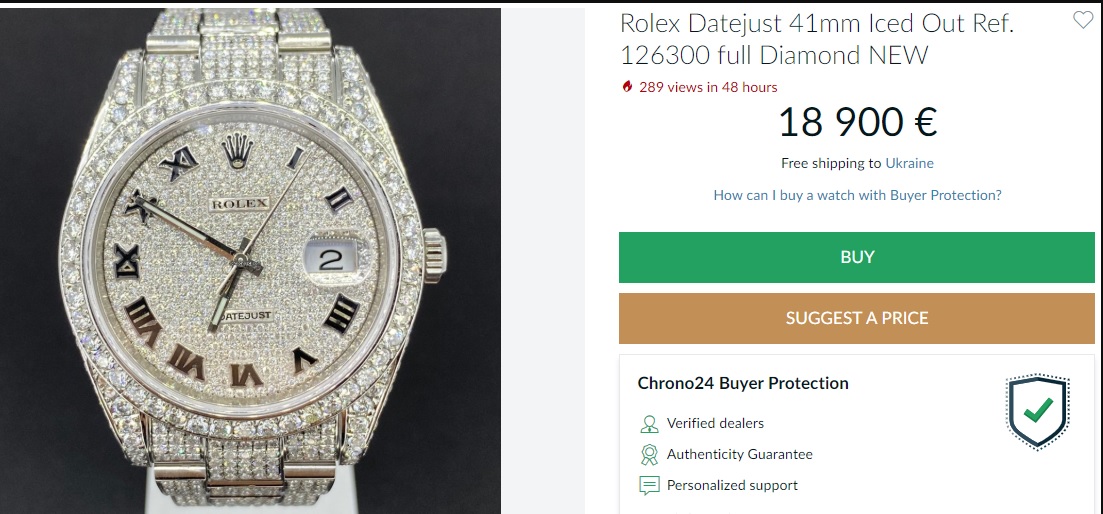The height and width of the screenshot is (514, 1103).
Task: Click the Chrono24 Buyer Protection heading
Action: click(742, 383)
